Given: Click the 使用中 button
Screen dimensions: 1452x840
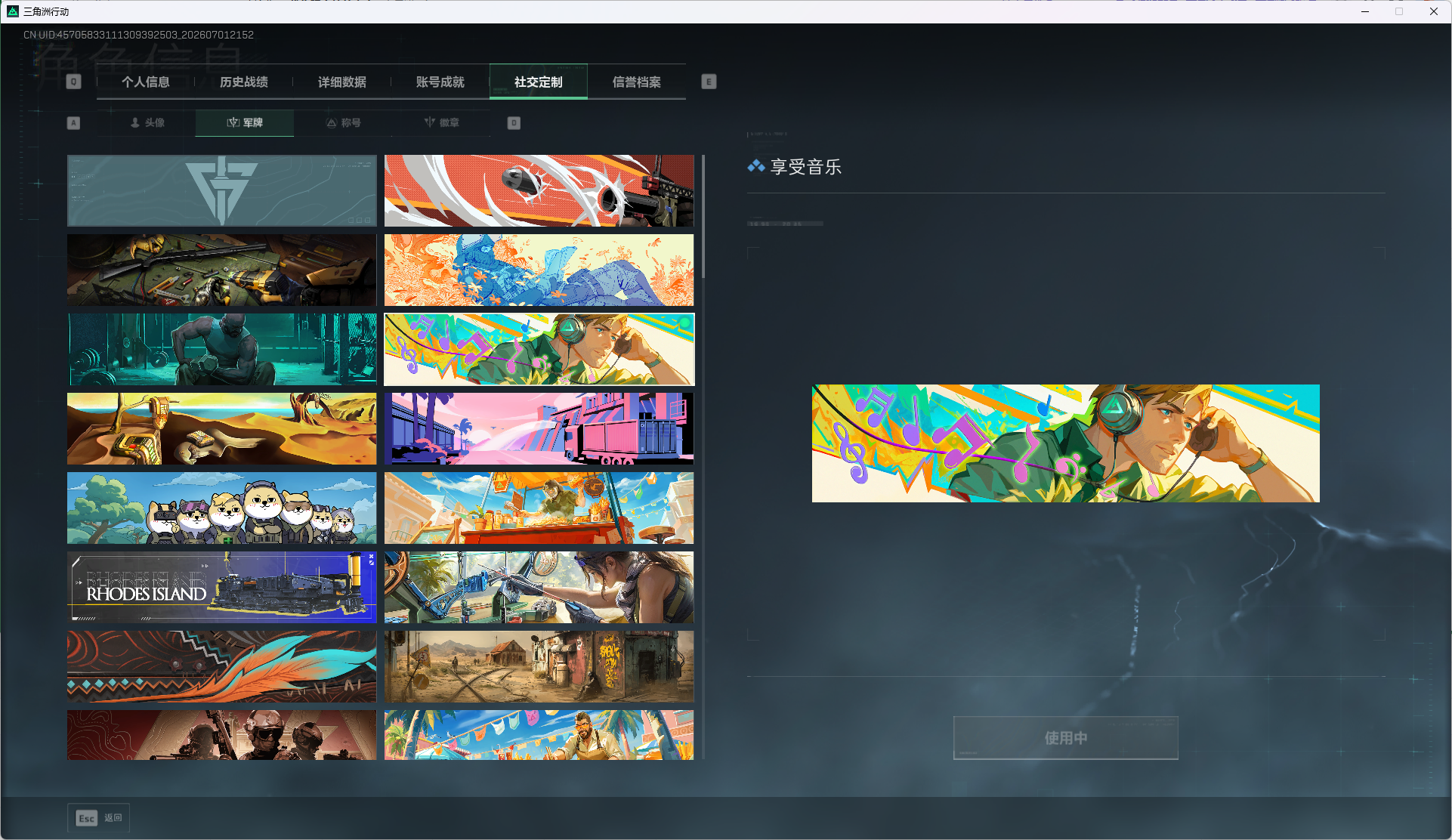Looking at the screenshot, I should 1066,738.
